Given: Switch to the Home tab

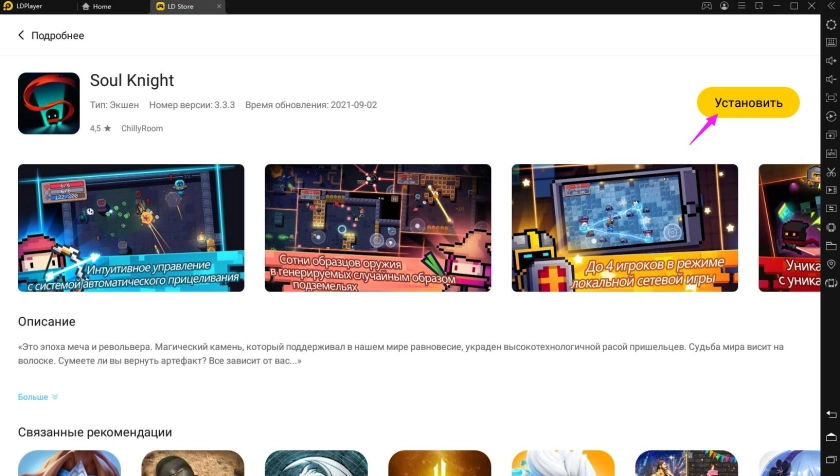Looking at the screenshot, I should point(97,6).
